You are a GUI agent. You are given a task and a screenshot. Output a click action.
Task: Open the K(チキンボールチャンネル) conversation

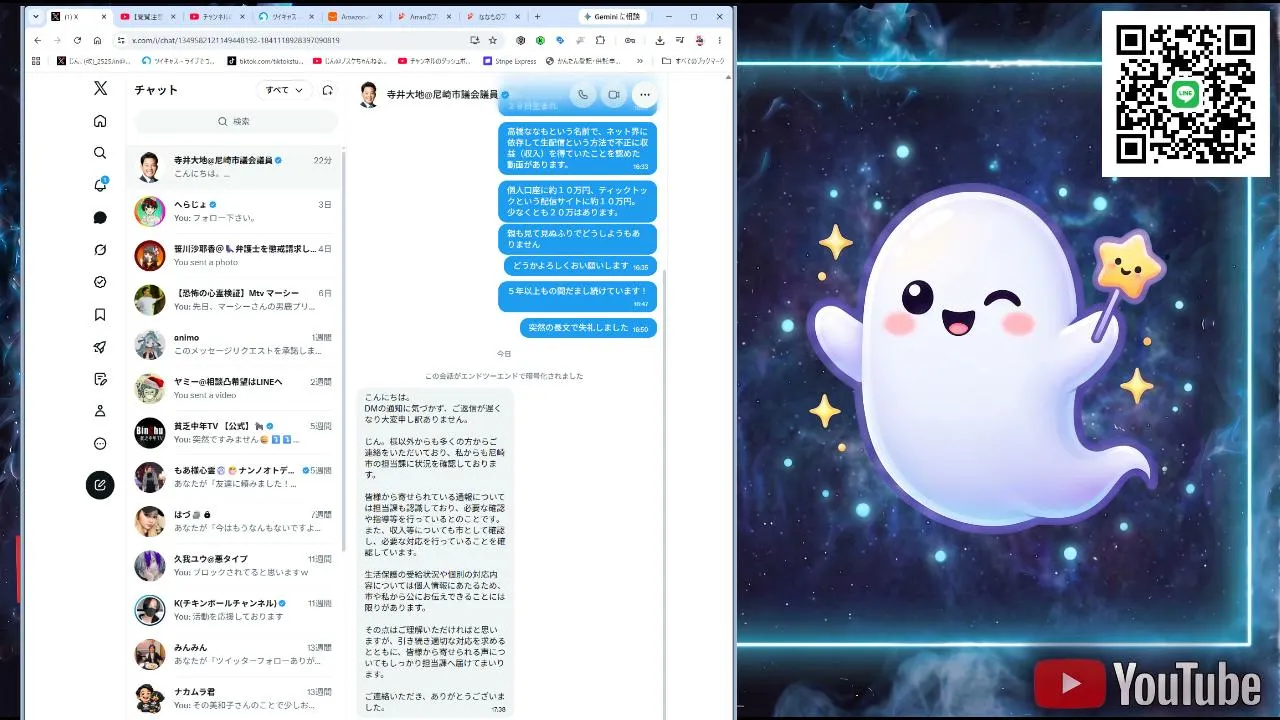click(x=235, y=610)
